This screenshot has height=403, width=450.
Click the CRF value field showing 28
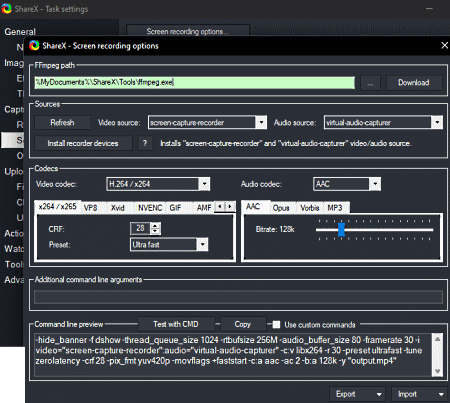(x=140, y=228)
